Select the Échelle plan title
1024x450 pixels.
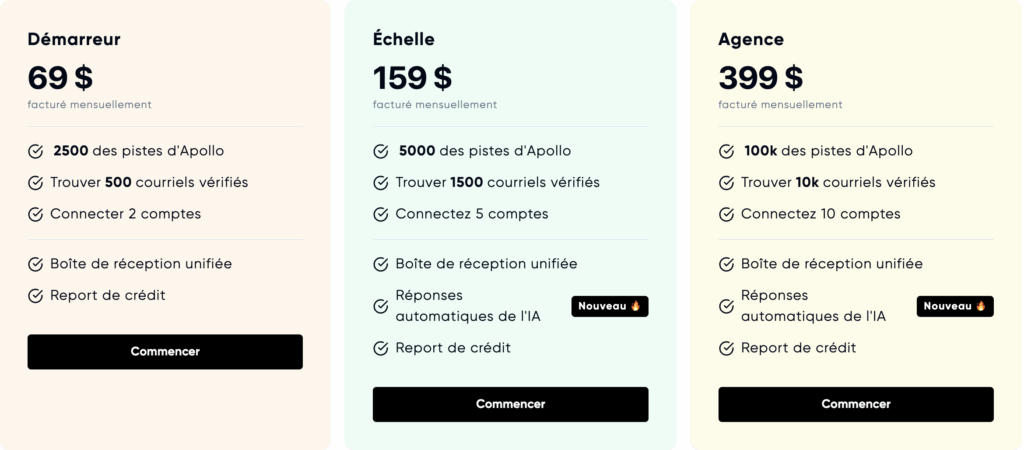(x=404, y=40)
